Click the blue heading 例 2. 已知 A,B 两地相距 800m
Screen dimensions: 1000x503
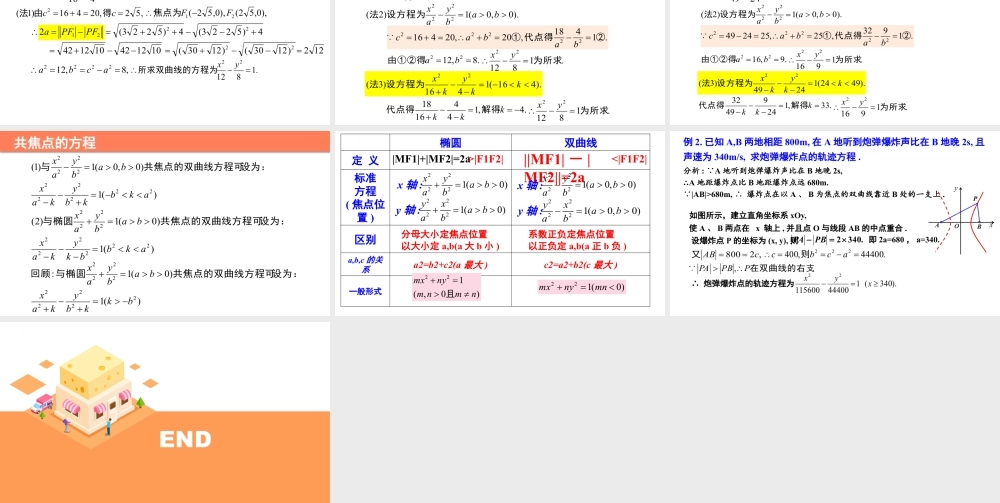click(x=834, y=150)
